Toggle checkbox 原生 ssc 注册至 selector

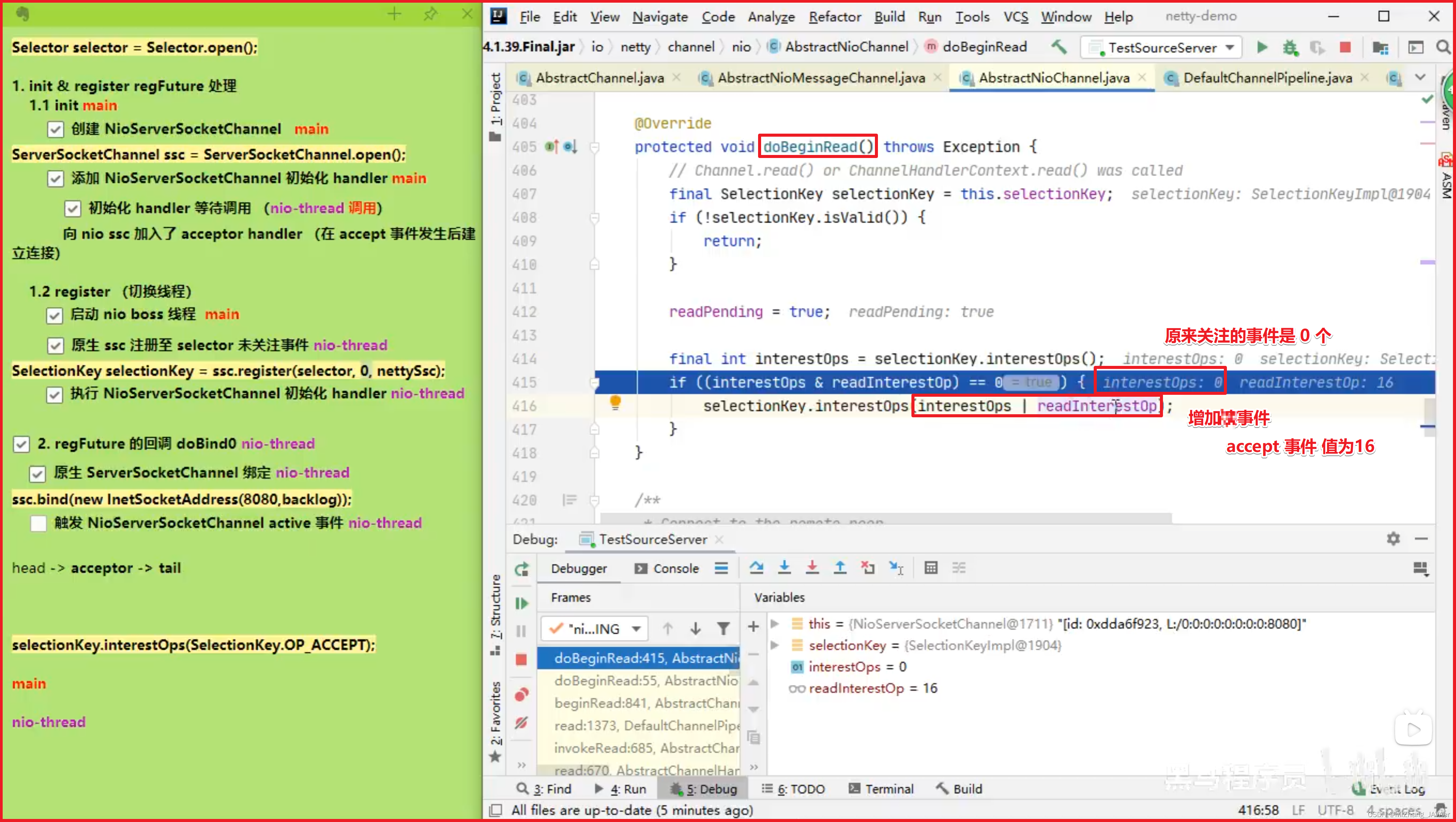click(x=56, y=345)
